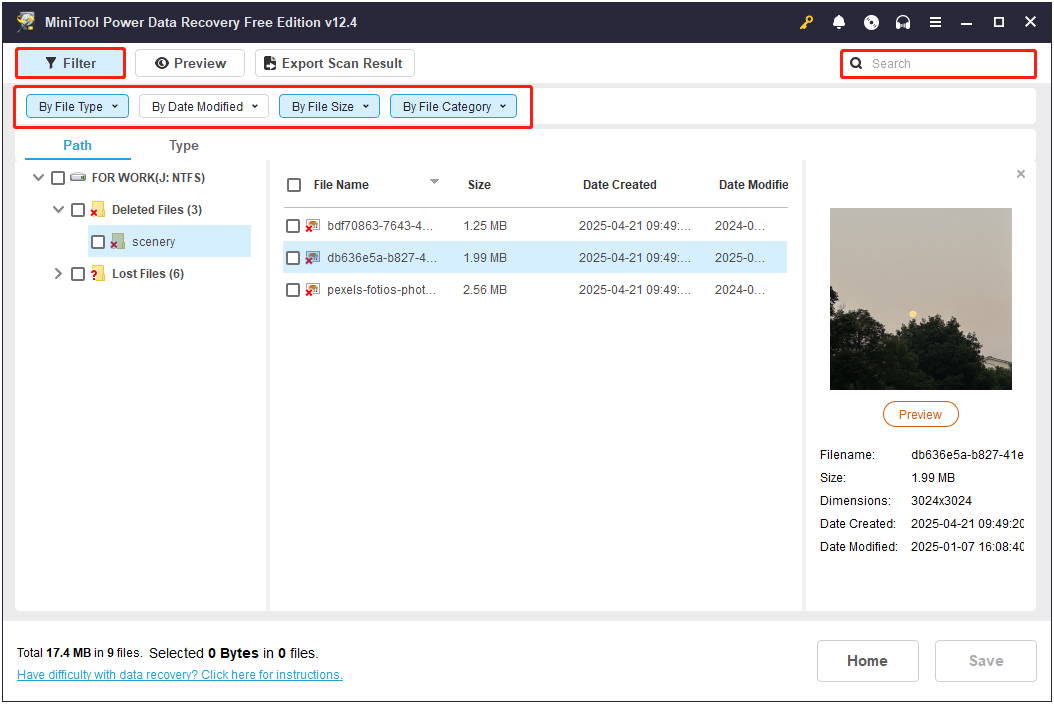Expand the Lost Files tree node

tap(58, 274)
